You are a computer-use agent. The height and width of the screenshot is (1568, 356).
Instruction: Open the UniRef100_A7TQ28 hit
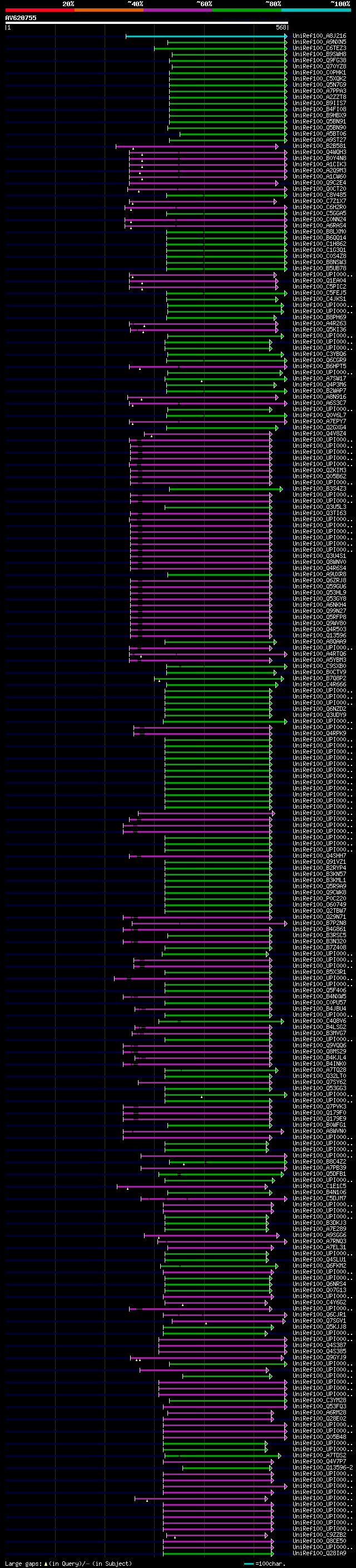(x=319, y=1070)
